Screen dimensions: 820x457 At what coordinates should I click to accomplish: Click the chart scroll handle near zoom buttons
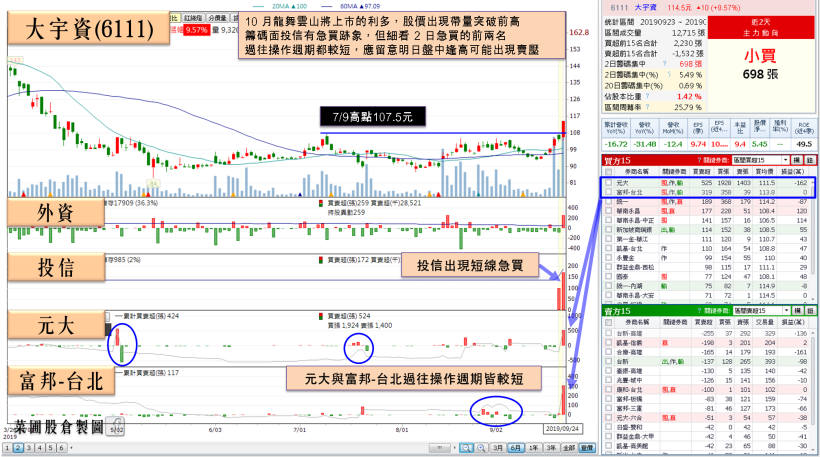[440, 448]
